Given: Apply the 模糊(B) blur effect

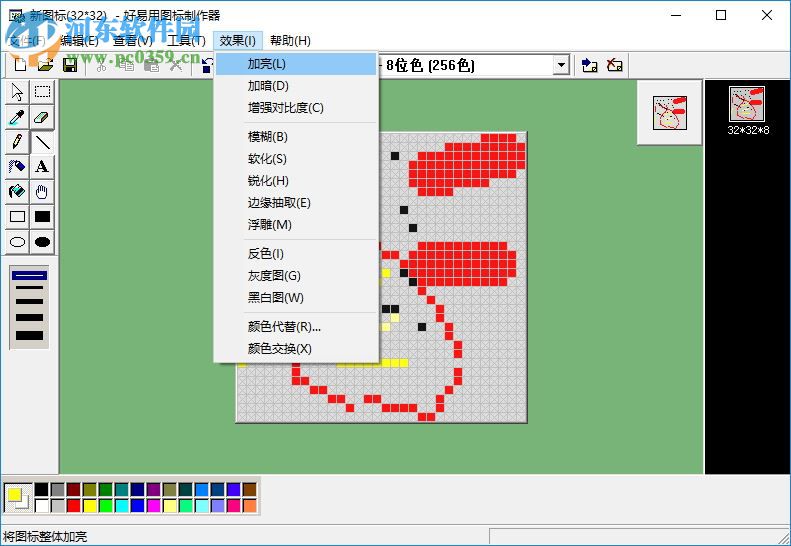Looking at the screenshot, I should 296,137.
